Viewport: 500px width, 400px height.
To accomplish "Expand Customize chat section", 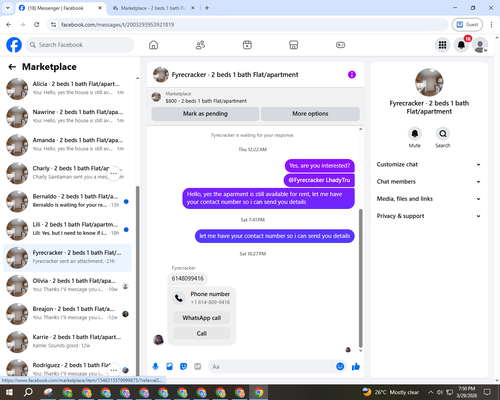I will click(429, 164).
